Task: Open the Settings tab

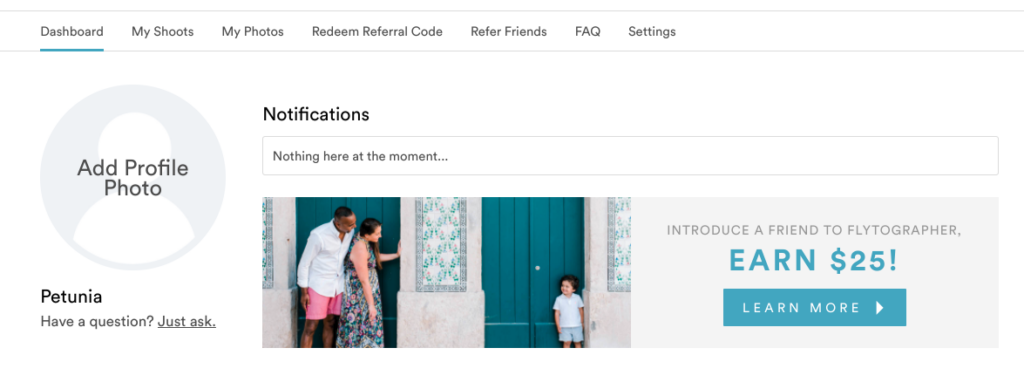Action: click(x=652, y=31)
